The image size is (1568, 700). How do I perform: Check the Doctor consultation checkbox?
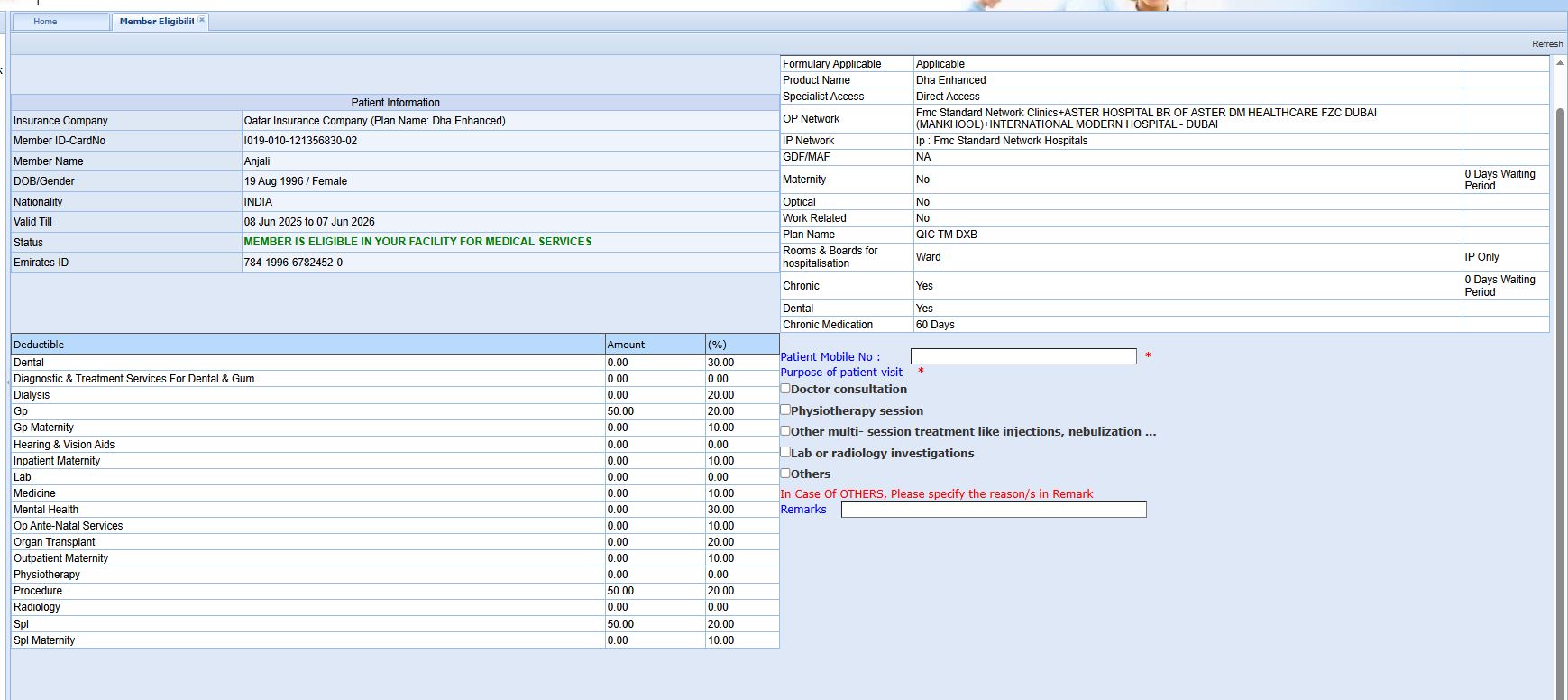click(x=785, y=389)
